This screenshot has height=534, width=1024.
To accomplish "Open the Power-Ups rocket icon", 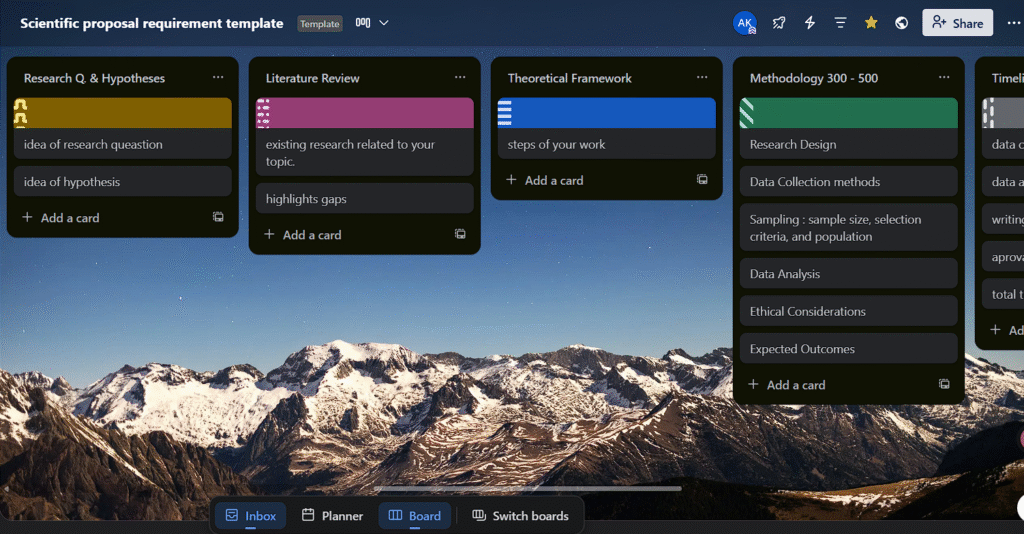I will point(779,23).
